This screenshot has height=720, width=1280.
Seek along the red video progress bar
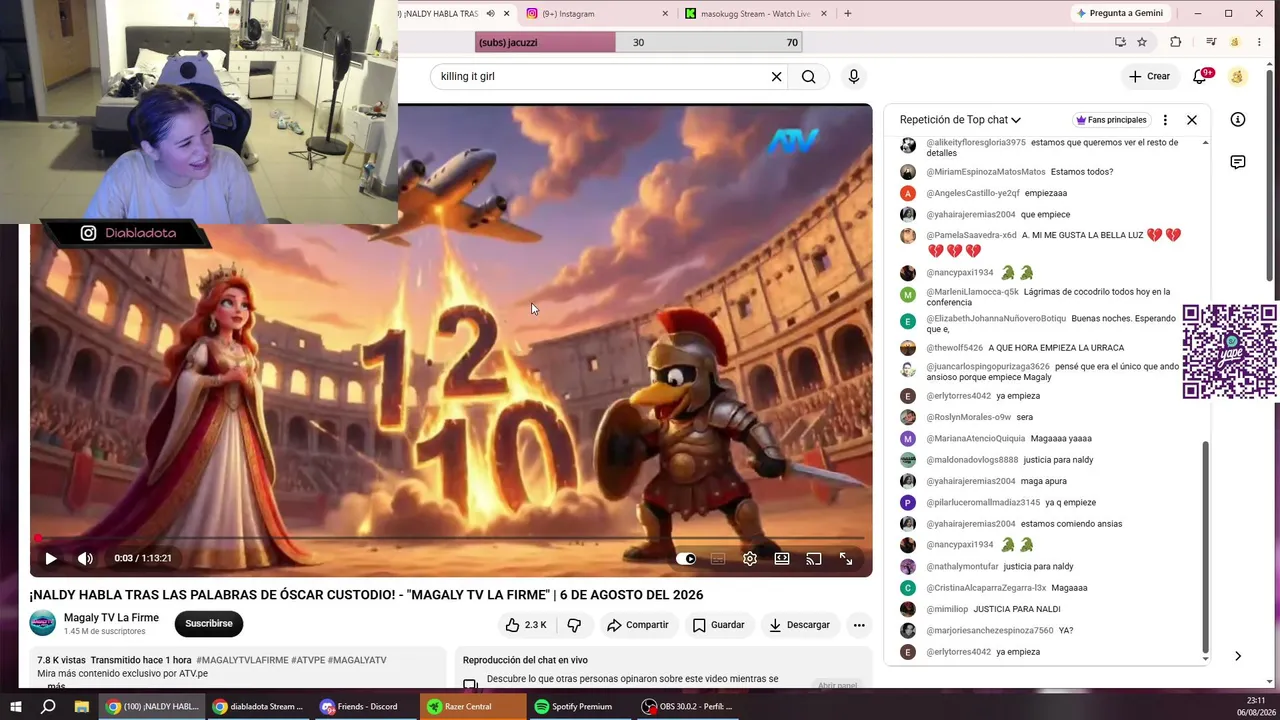click(451, 538)
